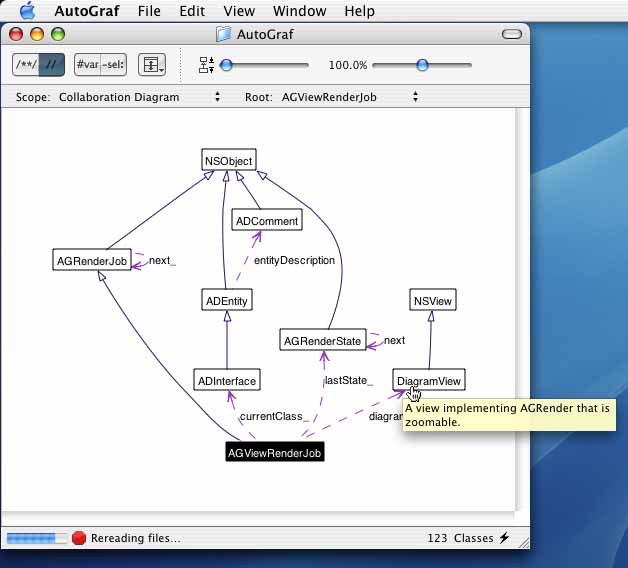
Task: Toggle the /**/ block comment button
Action: [25, 65]
